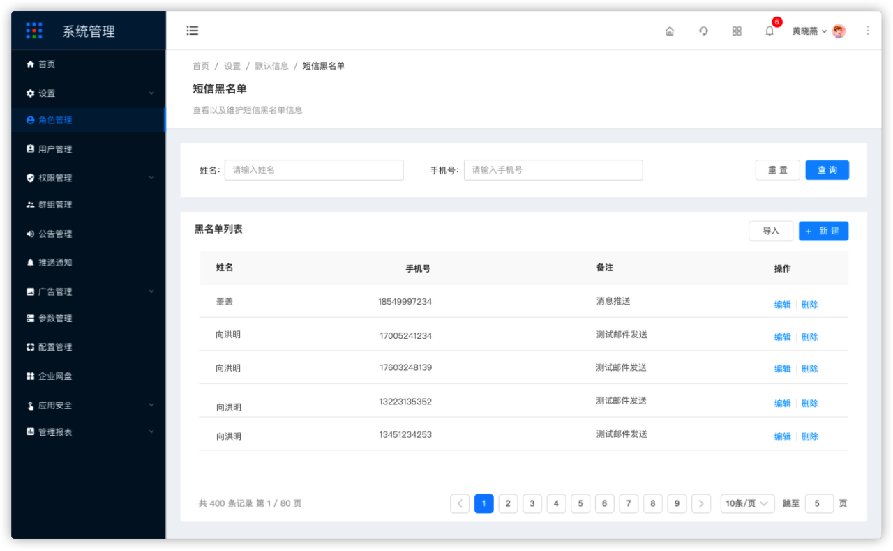Open the 10条/页 page size dropdown
893x551 pixels.
[x=747, y=503]
